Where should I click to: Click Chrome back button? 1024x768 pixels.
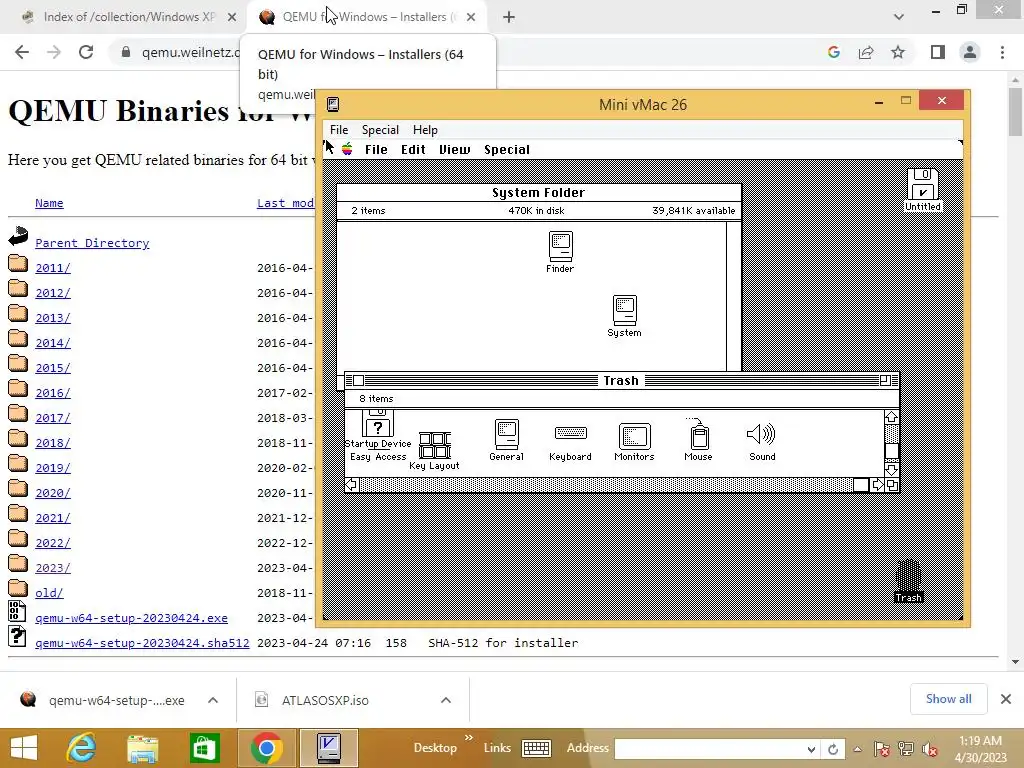click(x=22, y=52)
